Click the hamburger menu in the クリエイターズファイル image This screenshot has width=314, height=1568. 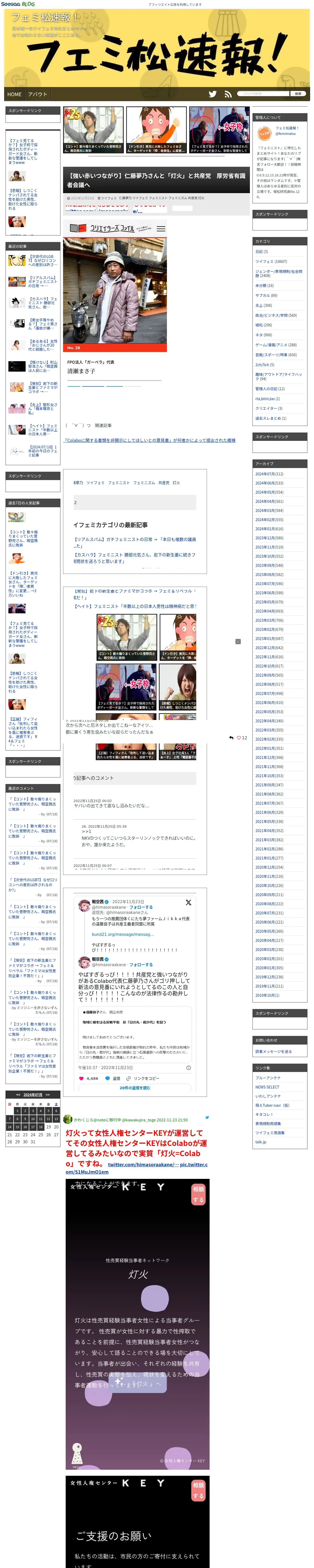[161, 229]
